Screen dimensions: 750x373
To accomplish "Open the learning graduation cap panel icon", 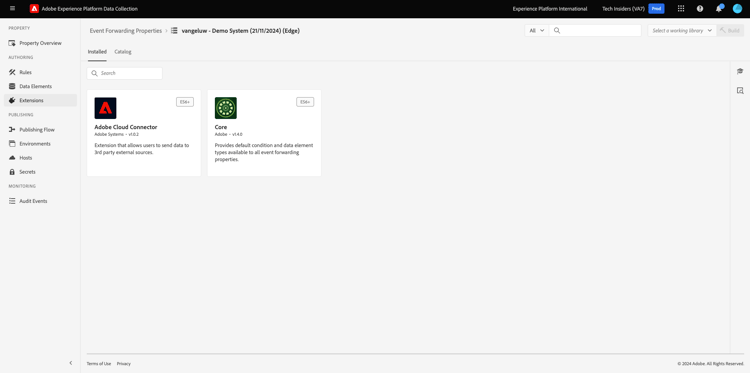I will 740,71.
